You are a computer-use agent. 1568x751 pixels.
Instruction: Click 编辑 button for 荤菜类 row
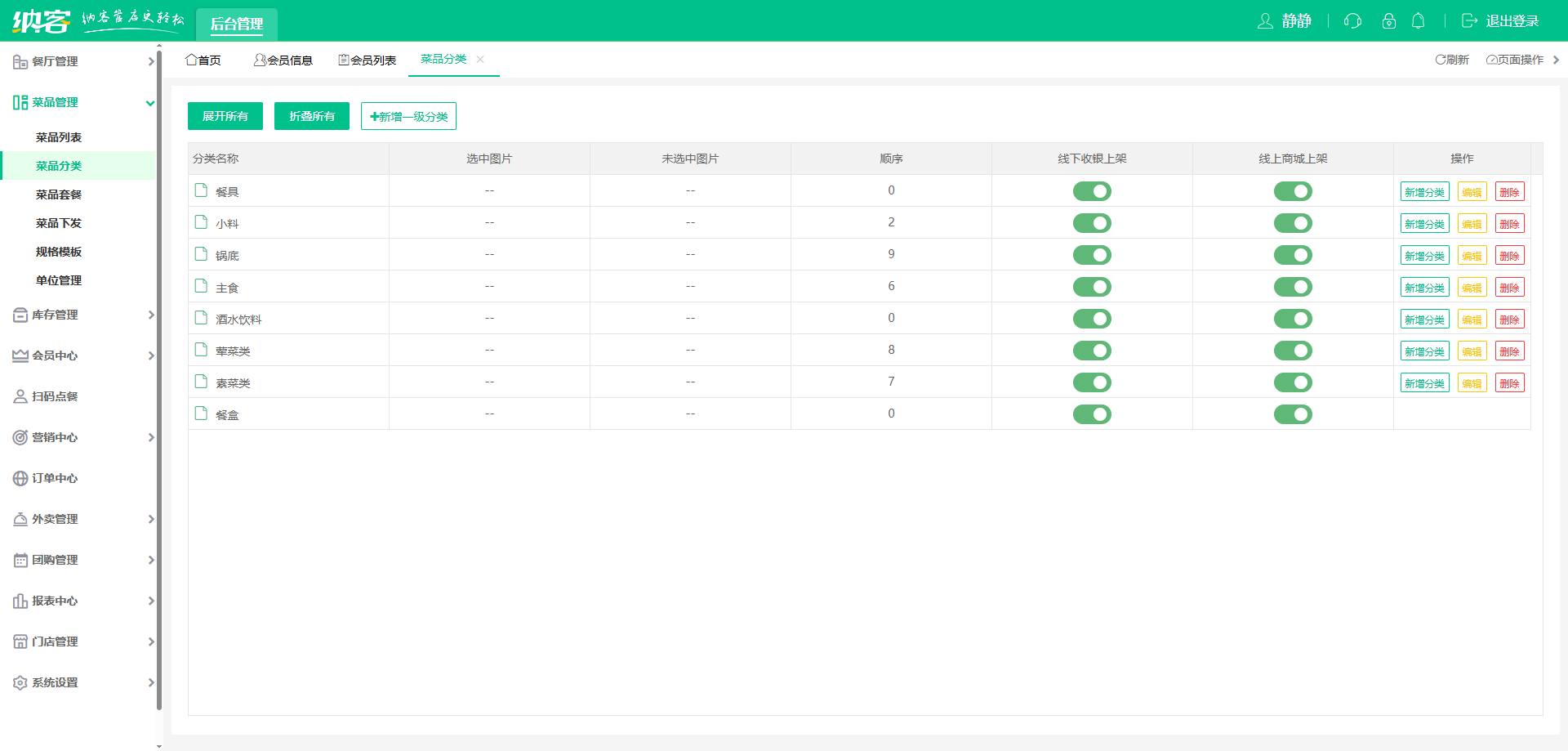1472,351
